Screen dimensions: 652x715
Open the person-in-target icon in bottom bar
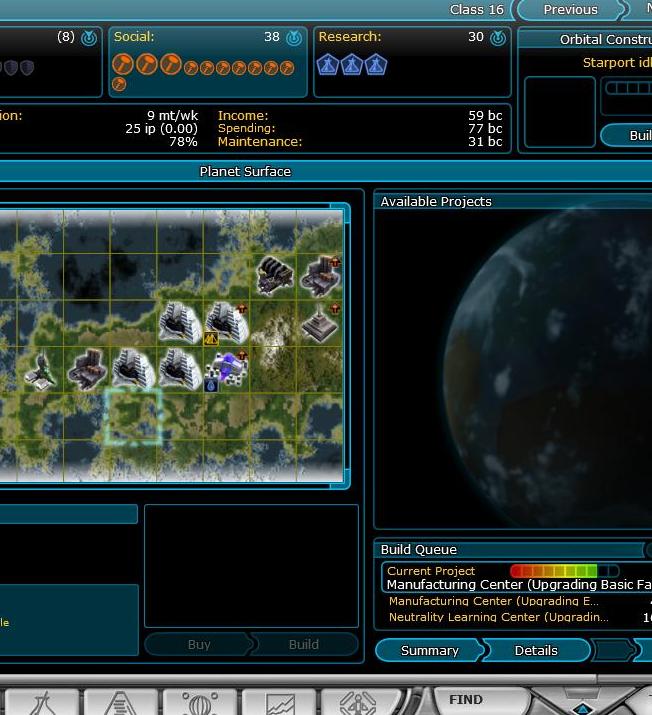click(358, 702)
